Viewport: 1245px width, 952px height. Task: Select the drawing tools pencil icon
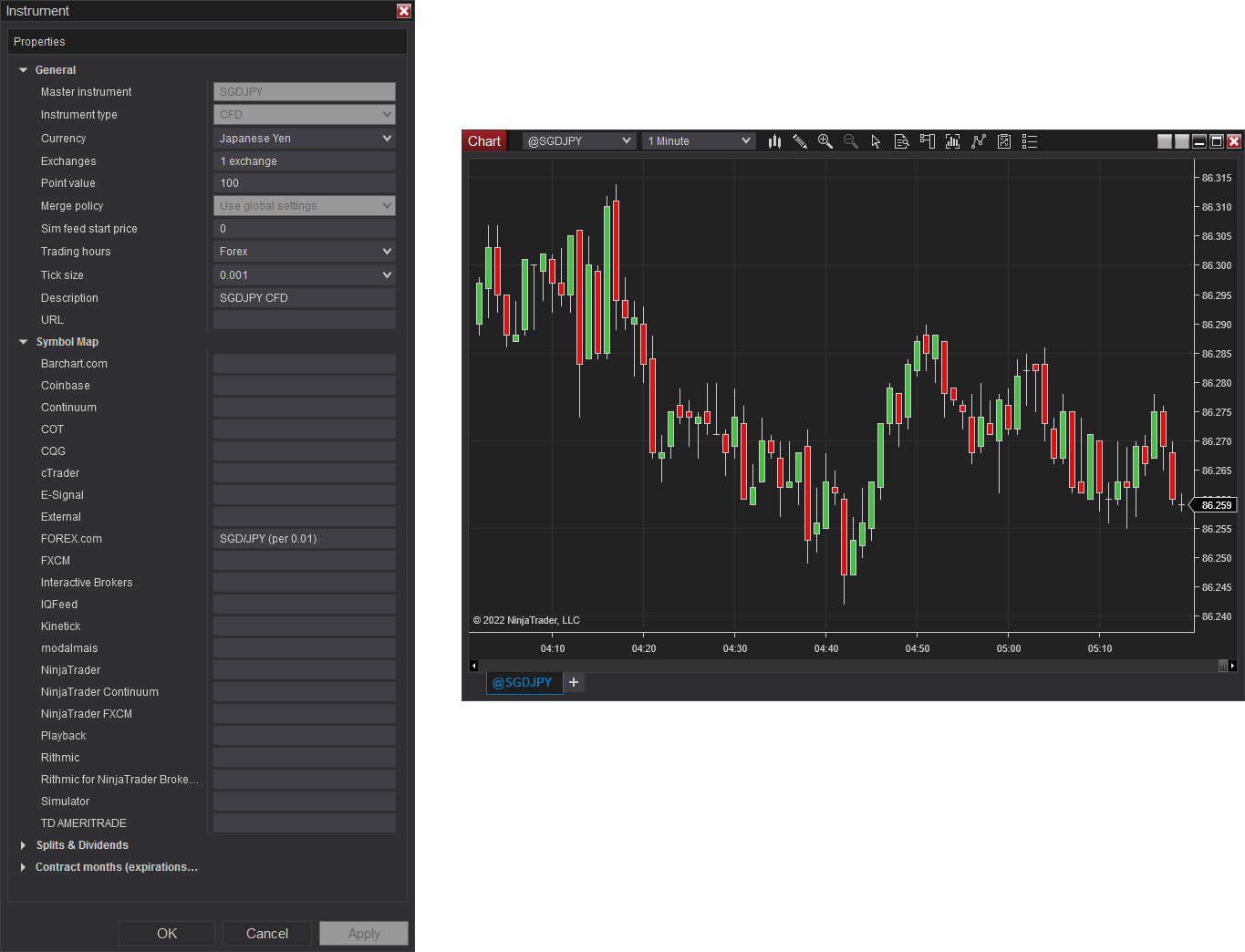800,141
